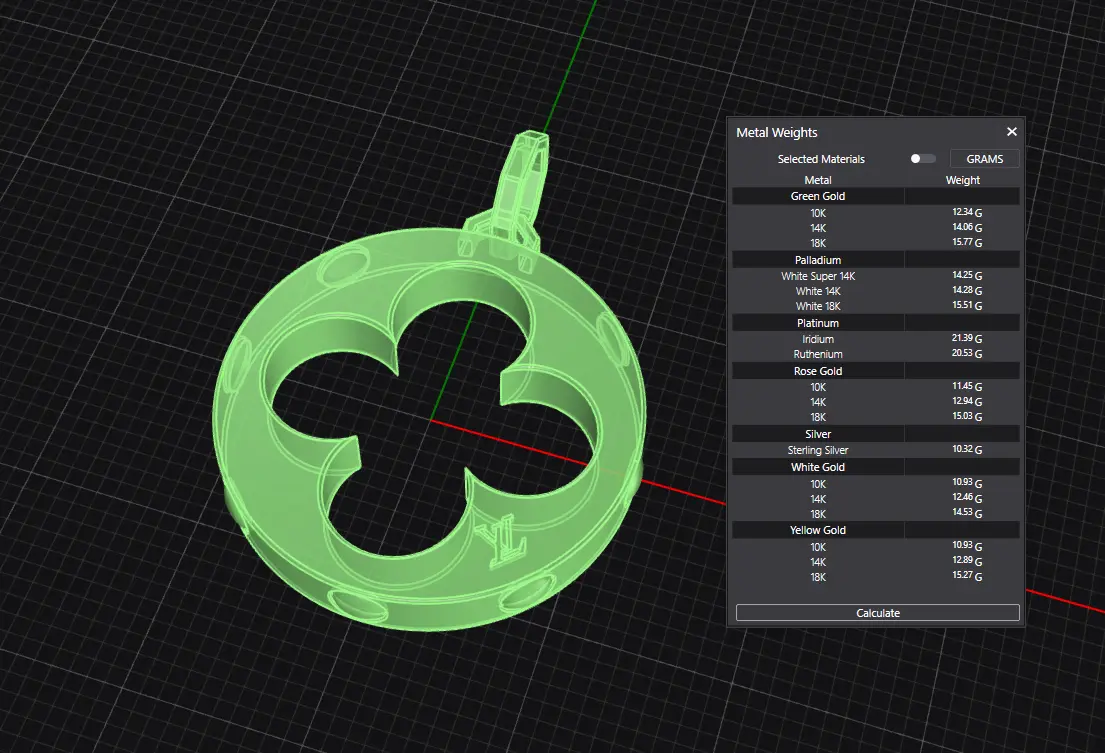Select the Silver category header
This screenshot has width=1105, height=753.
pyautogui.click(x=876, y=434)
